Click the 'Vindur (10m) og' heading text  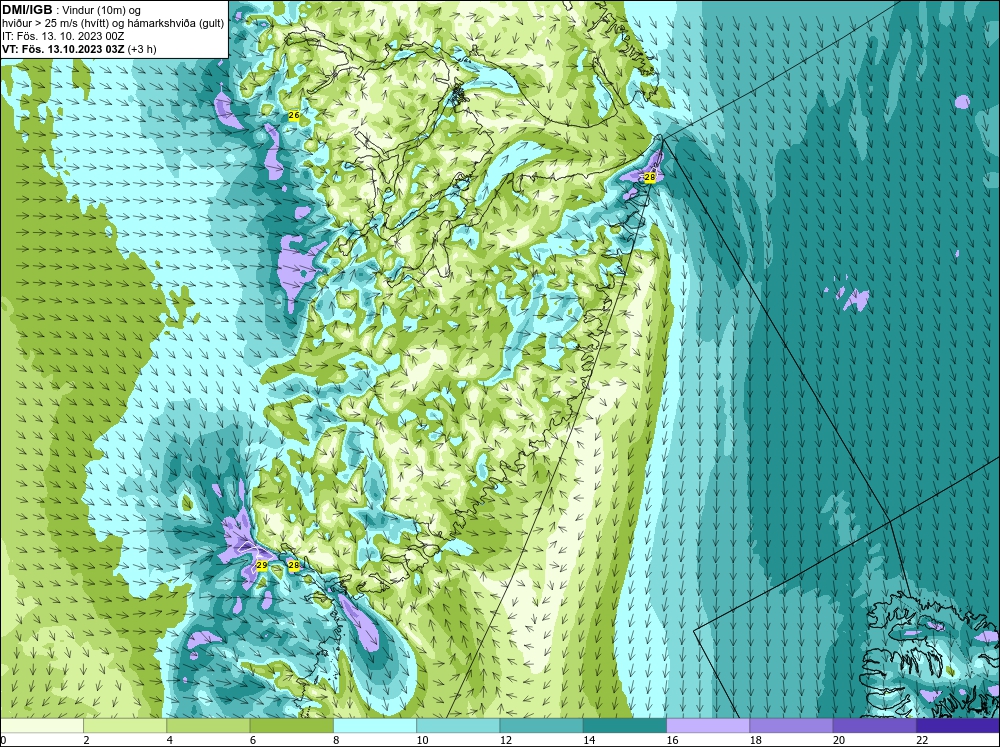(x=102, y=10)
